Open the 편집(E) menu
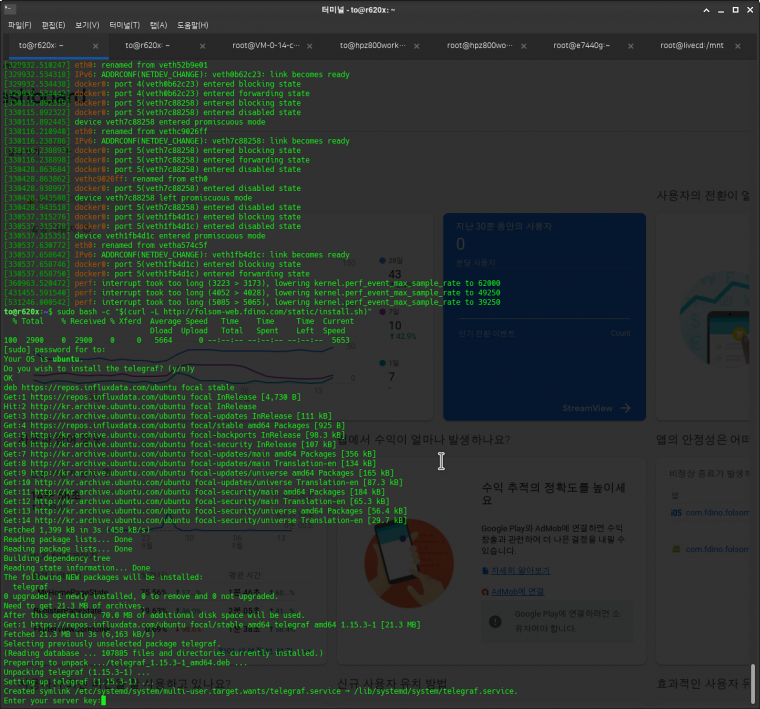 pos(53,25)
